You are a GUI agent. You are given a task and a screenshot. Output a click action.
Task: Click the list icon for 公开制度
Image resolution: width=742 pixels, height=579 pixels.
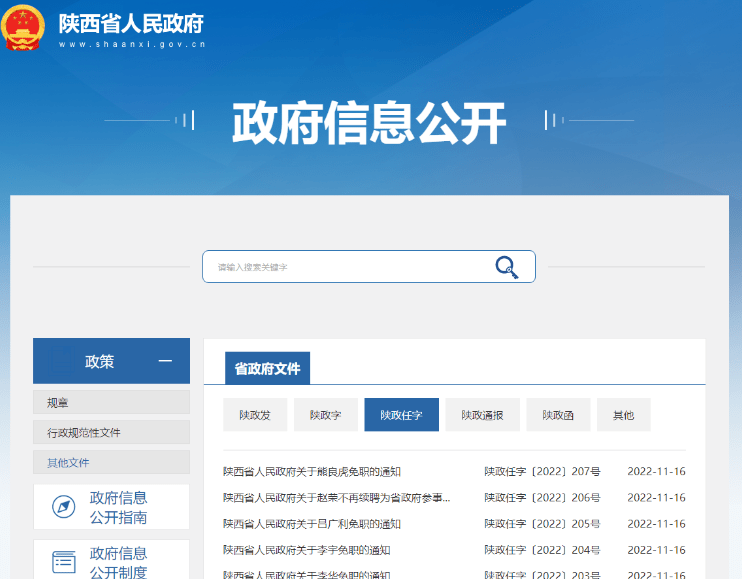(63, 562)
